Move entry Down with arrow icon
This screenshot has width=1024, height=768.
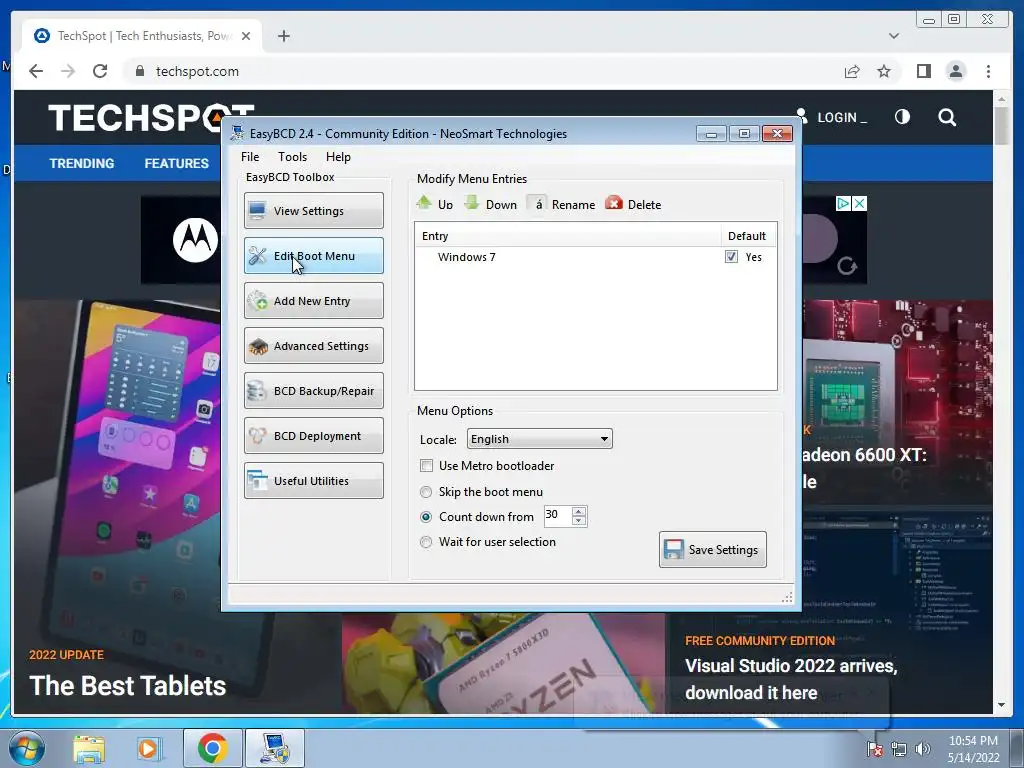[490, 204]
